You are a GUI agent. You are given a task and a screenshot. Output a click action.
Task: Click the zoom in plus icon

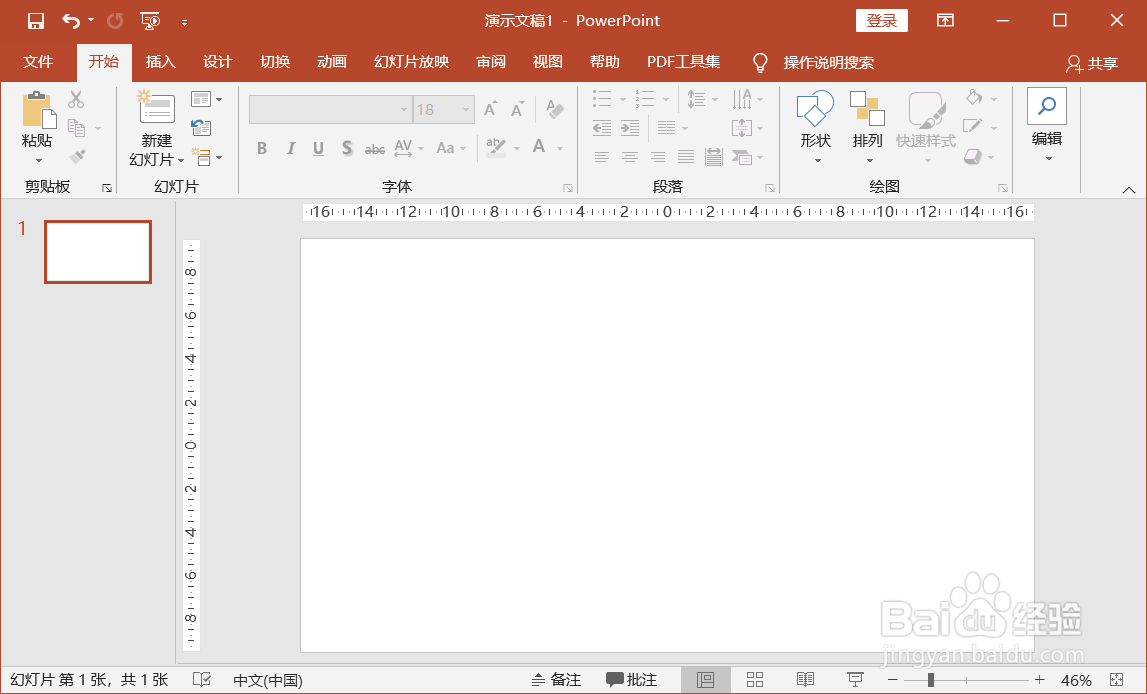click(x=1039, y=680)
